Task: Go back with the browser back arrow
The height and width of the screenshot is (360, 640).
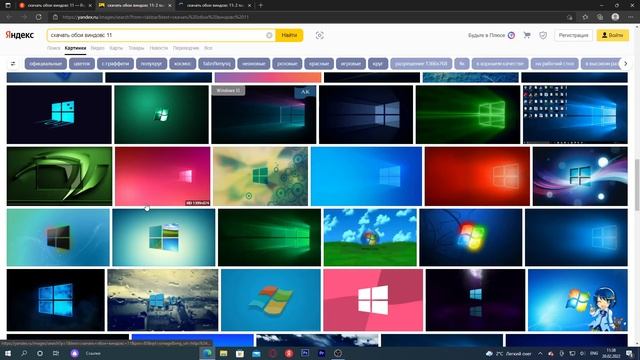Action: [x=9, y=17]
